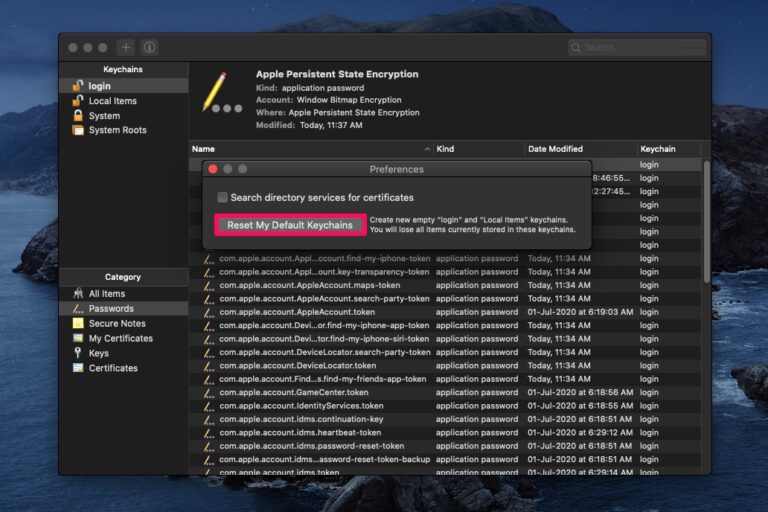
Task: Select System Roots keychain
Action: [118, 130]
